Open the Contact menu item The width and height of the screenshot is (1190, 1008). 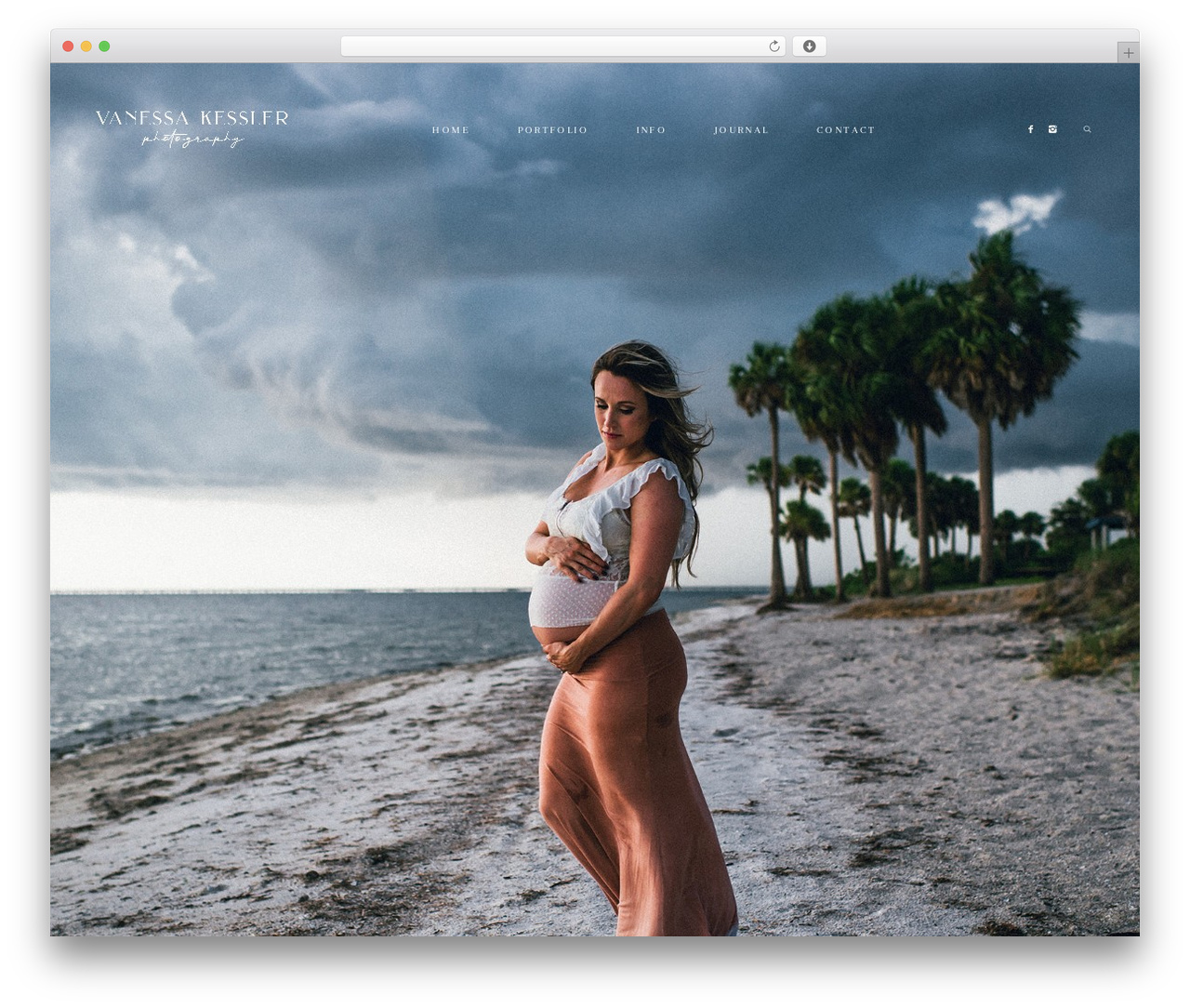pos(846,130)
